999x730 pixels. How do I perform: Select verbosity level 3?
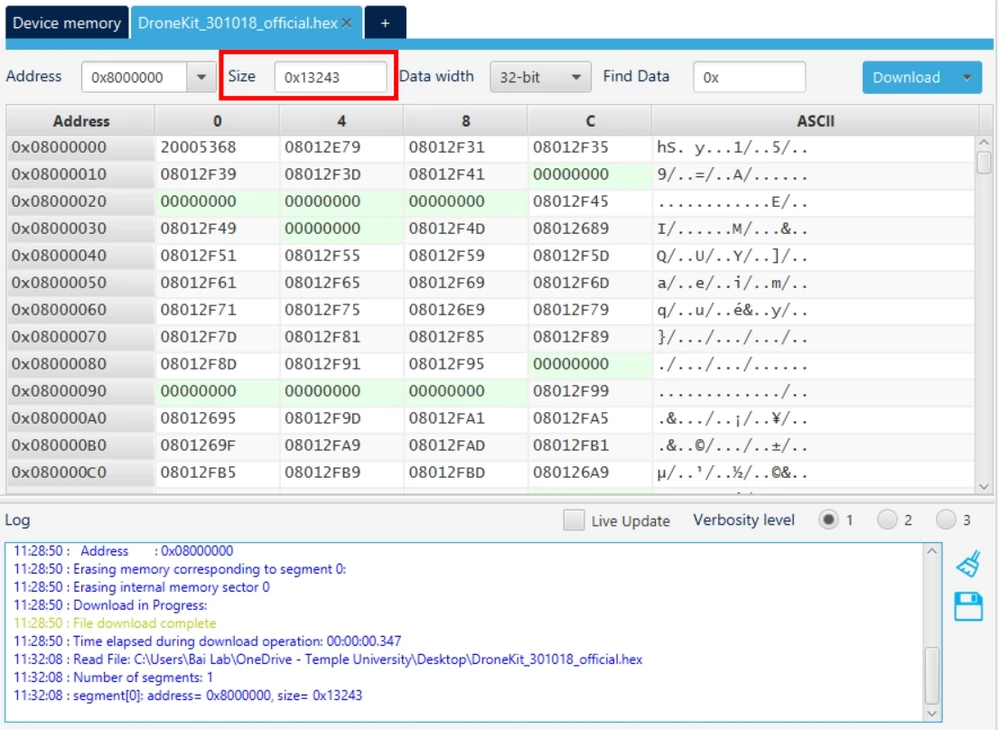click(x=946, y=520)
